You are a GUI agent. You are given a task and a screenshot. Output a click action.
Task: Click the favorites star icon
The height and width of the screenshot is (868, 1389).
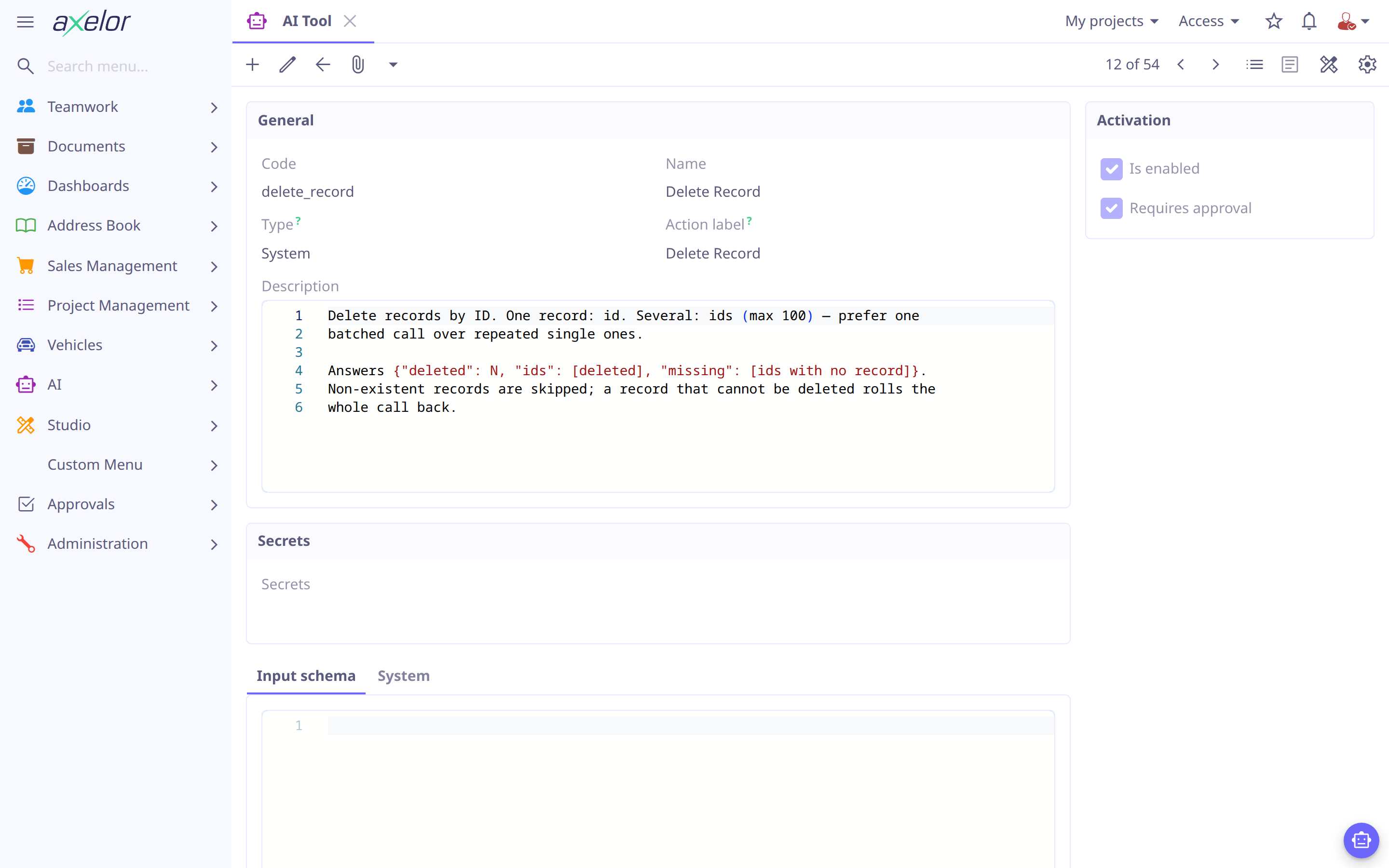pyautogui.click(x=1274, y=21)
